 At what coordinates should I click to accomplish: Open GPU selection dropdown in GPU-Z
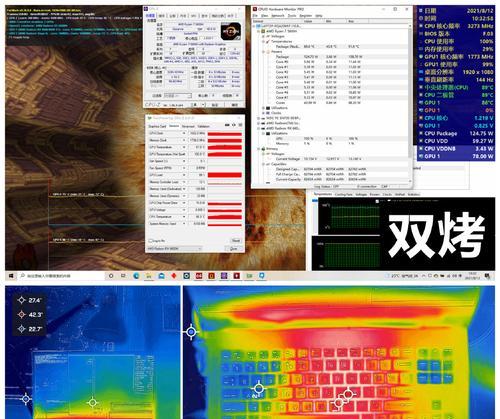175,249
